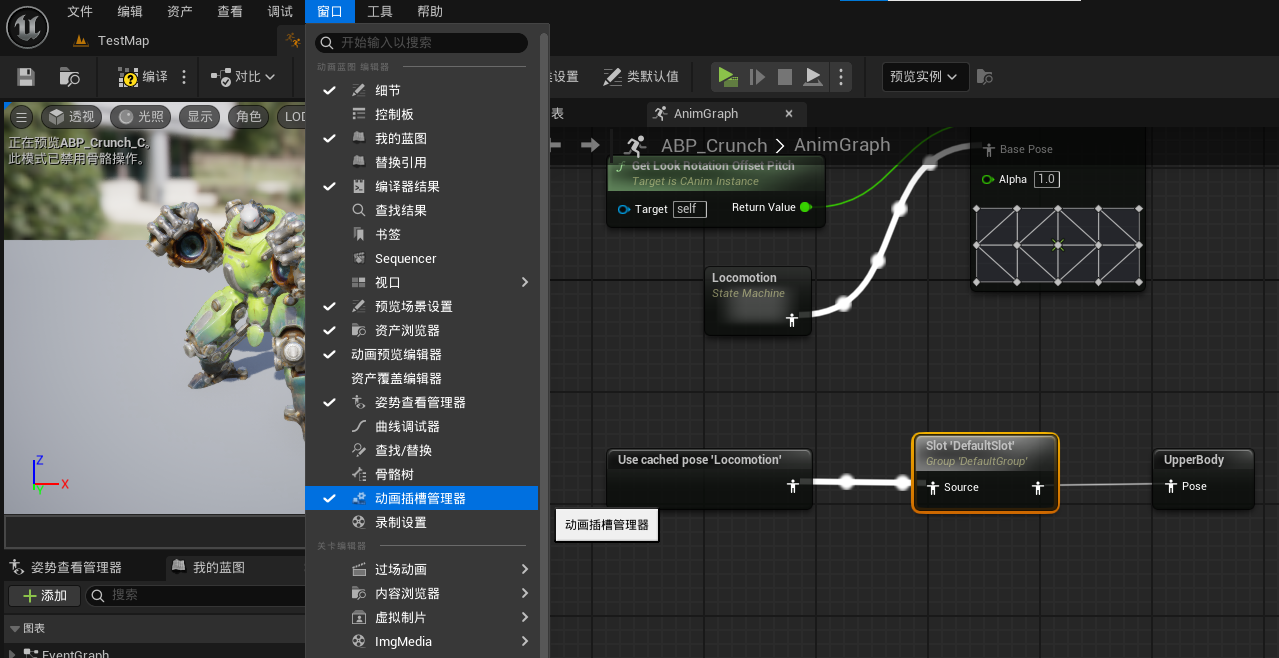Stop the simulation with the square button
Image resolution: width=1279 pixels, height=658 pixels.
click(x=785, y=77)
